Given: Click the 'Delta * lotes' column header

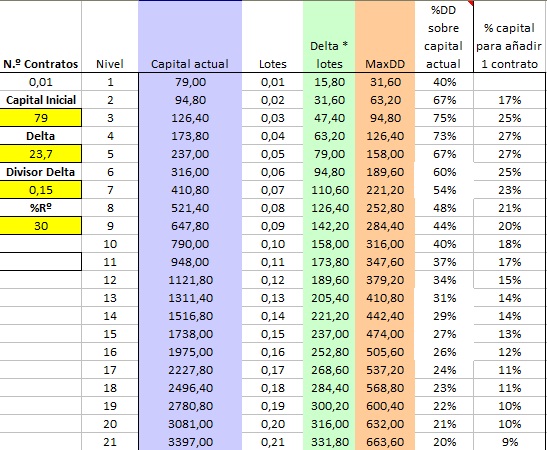Looking at the screenshot, I should click(x=329, y=36).
